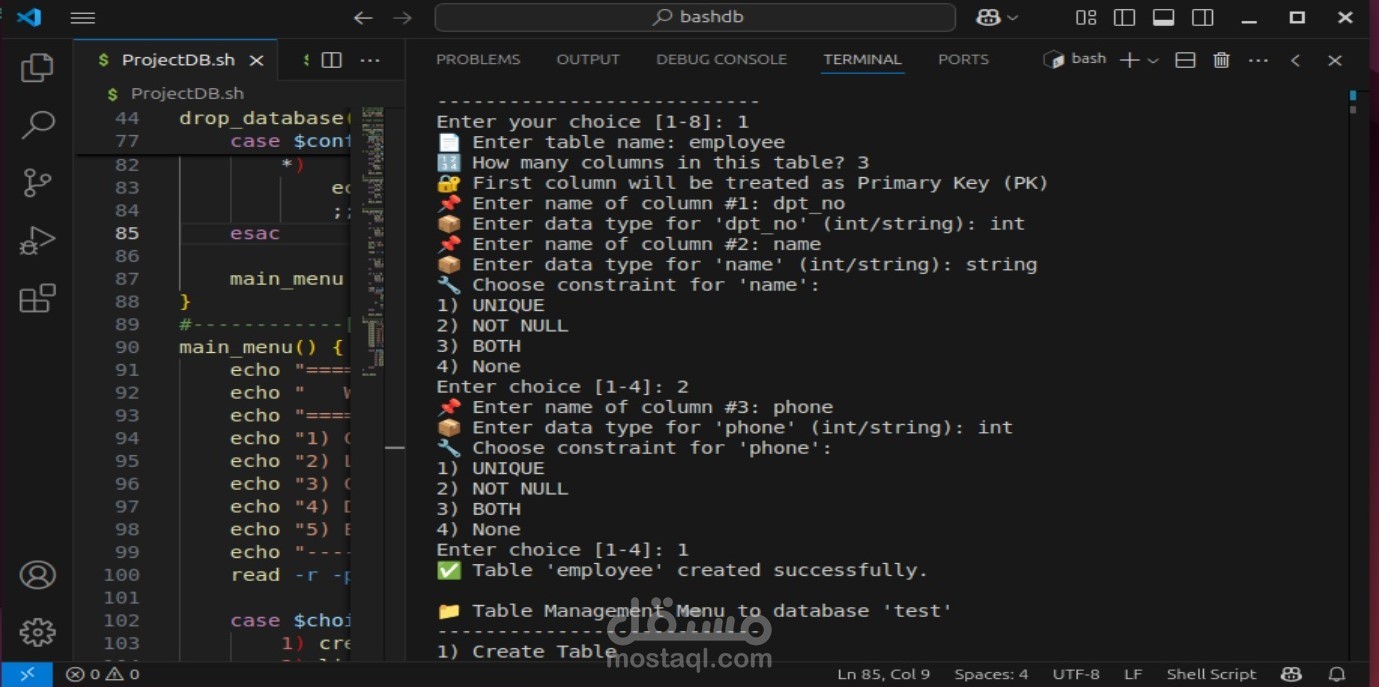This screenshot has width=1379, height=687.
Task: Open a remote window from the status bar
Action: click(x=27, y=674)
